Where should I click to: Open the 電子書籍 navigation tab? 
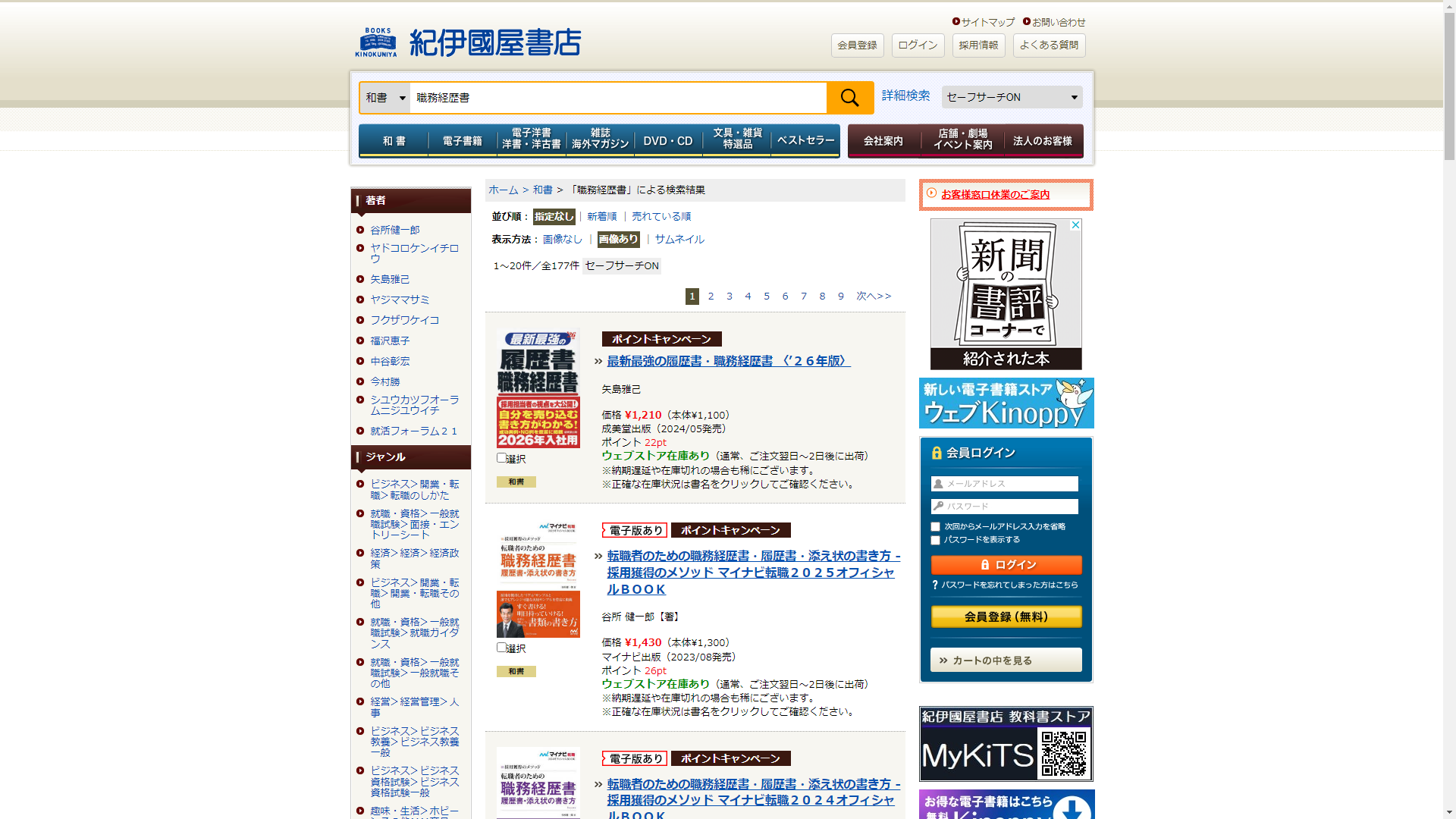tap(462, 141)
